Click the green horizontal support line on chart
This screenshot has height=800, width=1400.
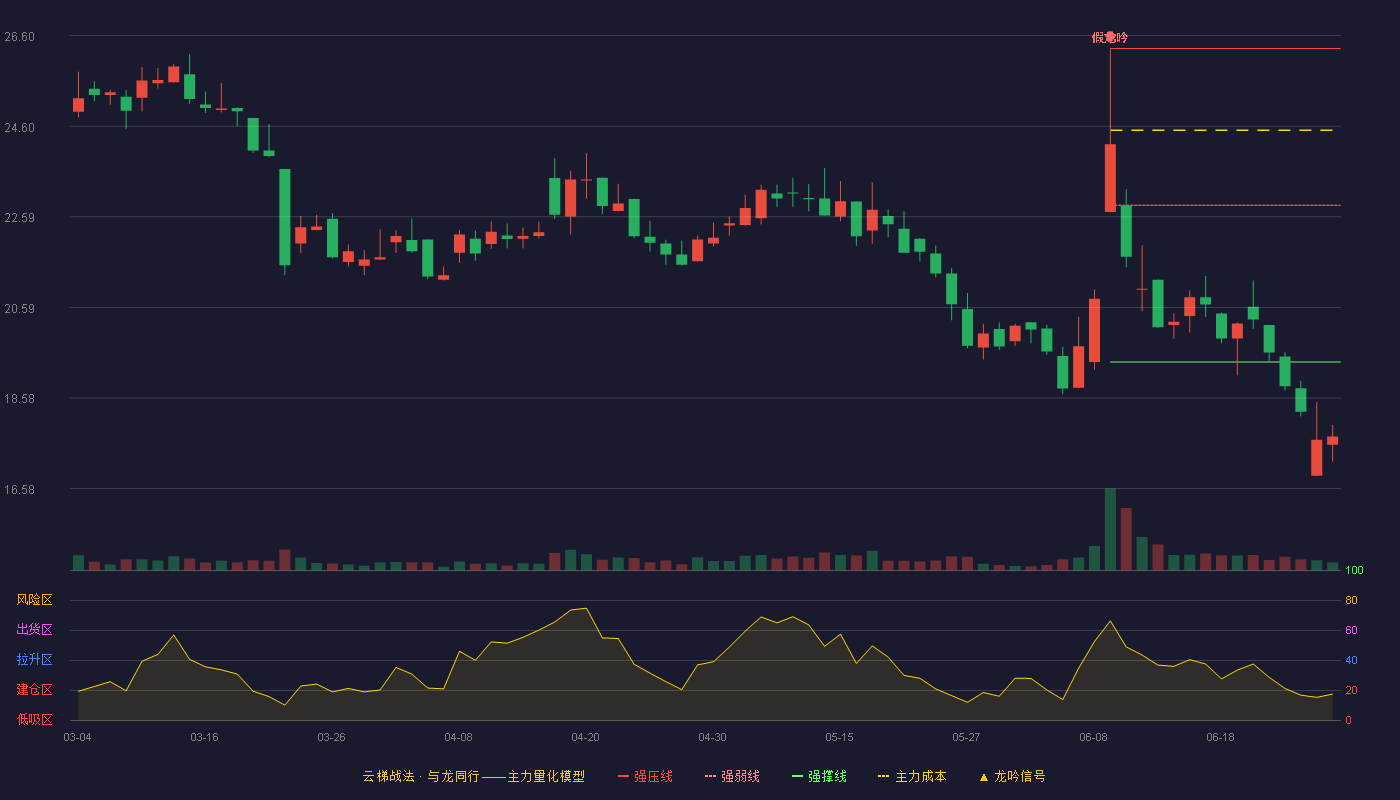tap(1225, 362)
